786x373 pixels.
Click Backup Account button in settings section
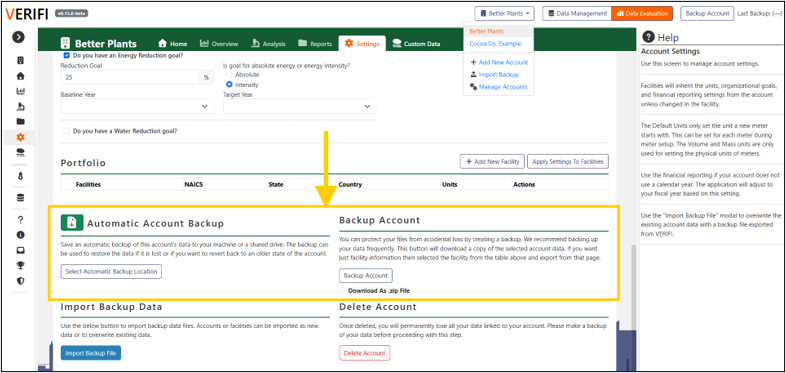pos(366,275)
